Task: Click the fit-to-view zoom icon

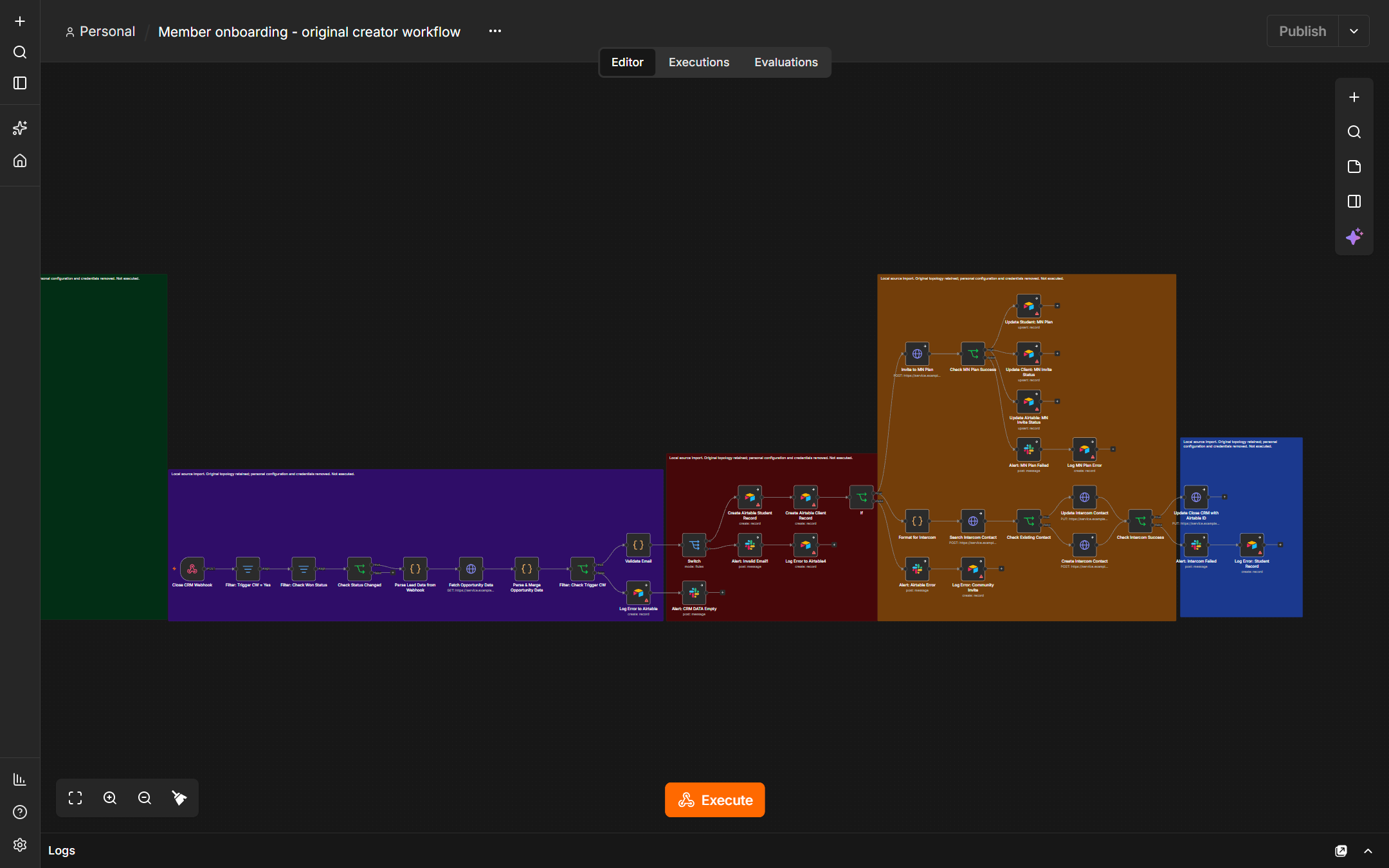Action: tap(75, 798)
